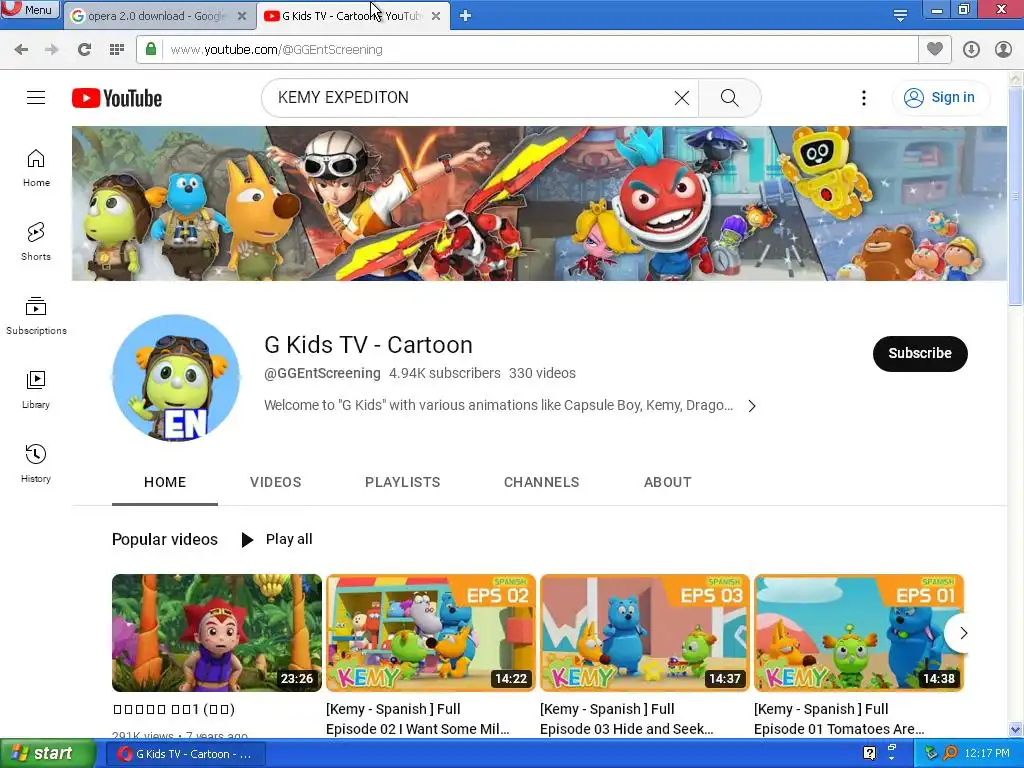Select the VIDEOS channel tab
Viewport: 1024px width, 768px height.
(x=276, y=482)
